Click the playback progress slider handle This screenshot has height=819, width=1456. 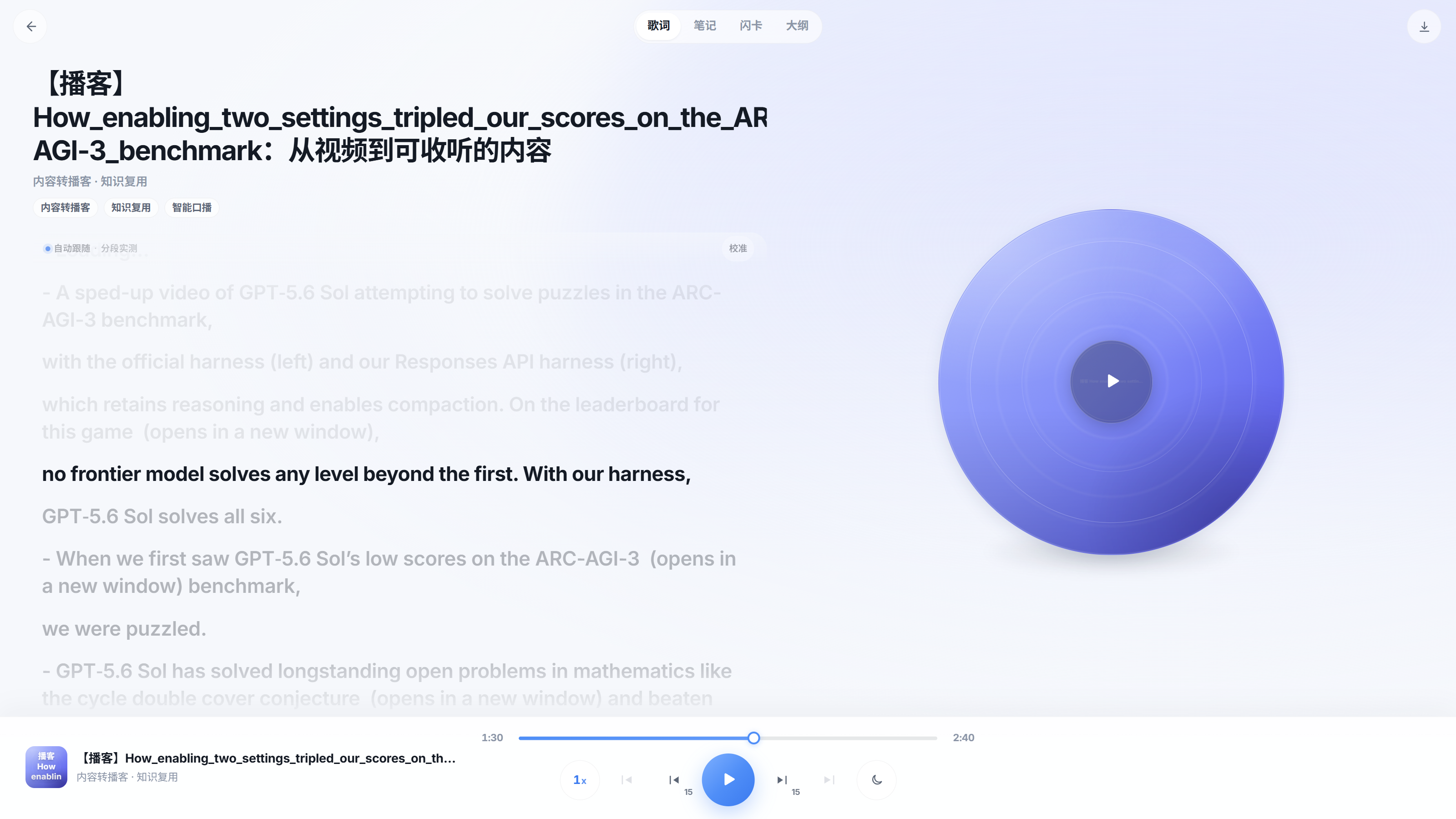tap(753, 738)
